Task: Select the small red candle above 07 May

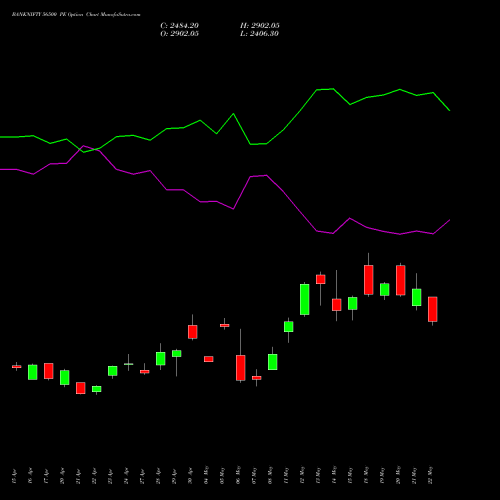Action: point(257,378)
